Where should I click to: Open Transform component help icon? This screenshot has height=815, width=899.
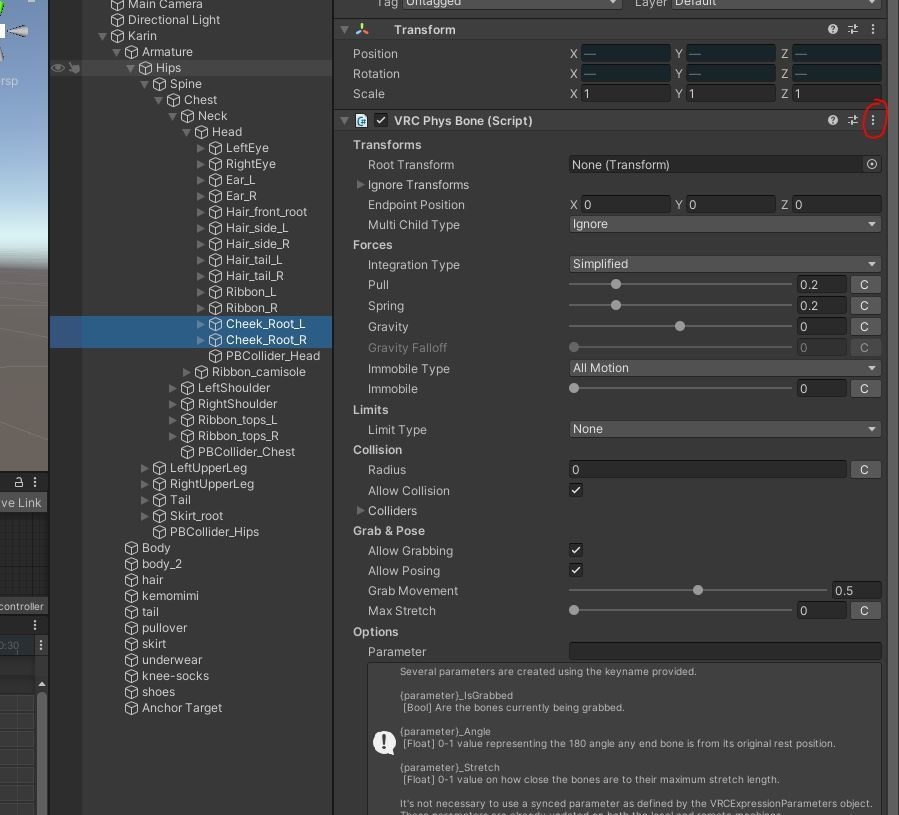pyautogui.click(x=832, y=29)
